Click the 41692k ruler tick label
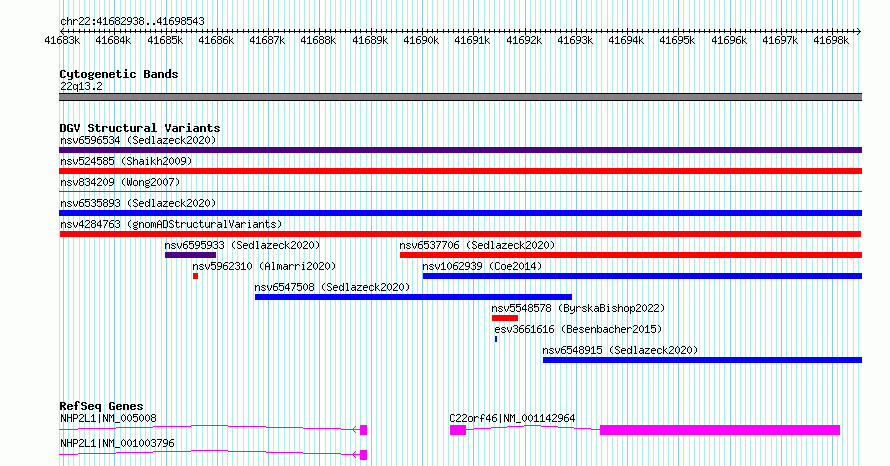This screenshot has width=890, height=466. click(523, 40)
